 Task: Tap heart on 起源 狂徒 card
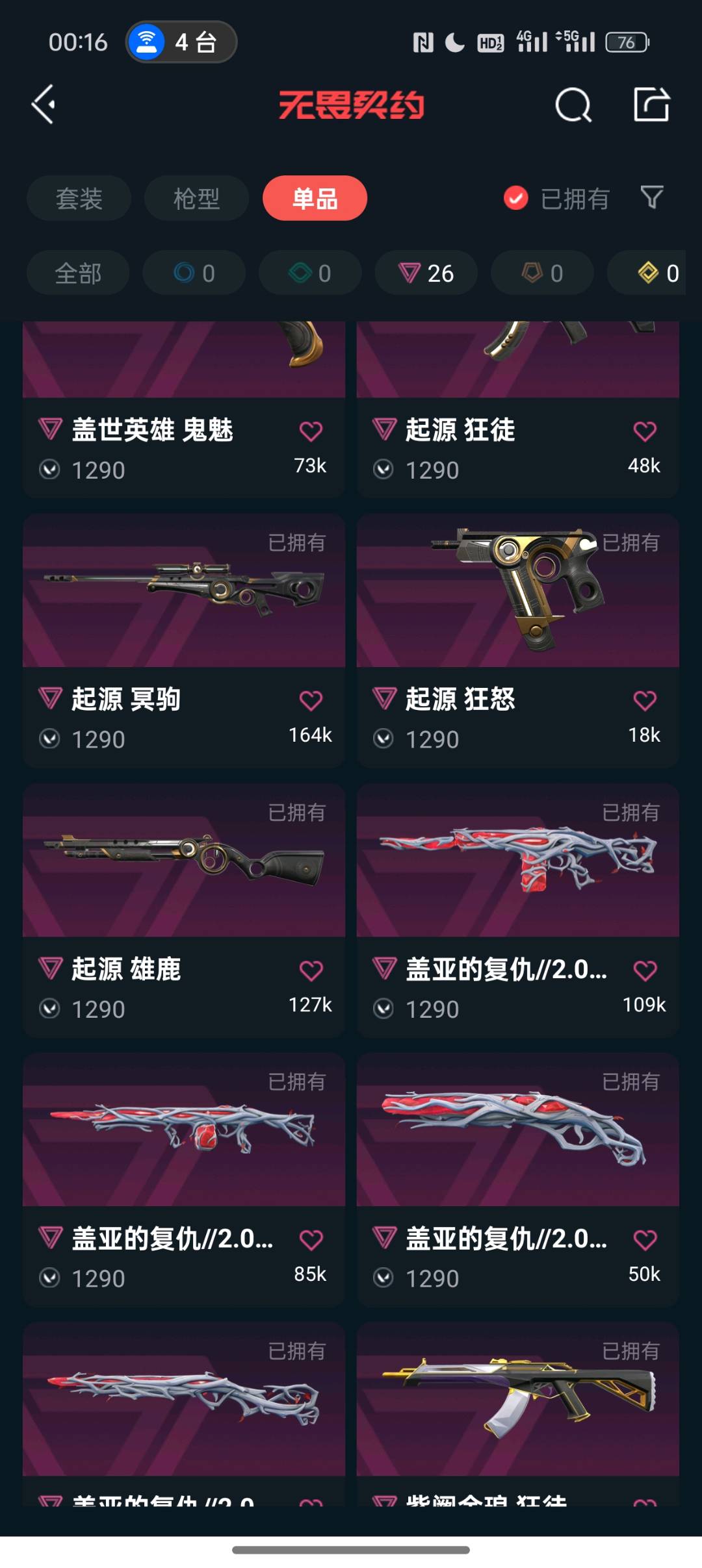645,431
